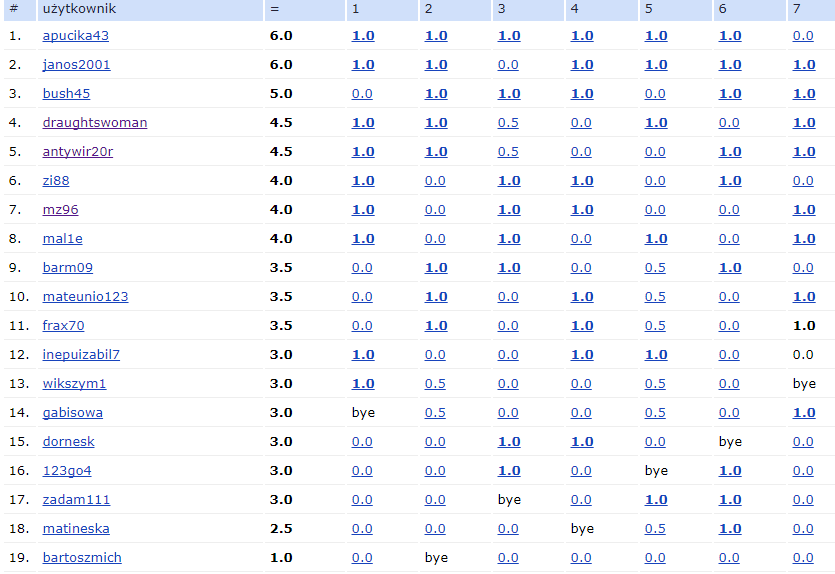Click the draughtswoman username link
The height and width of the screenshot is (574, 835).
click(x=95, y=123)
